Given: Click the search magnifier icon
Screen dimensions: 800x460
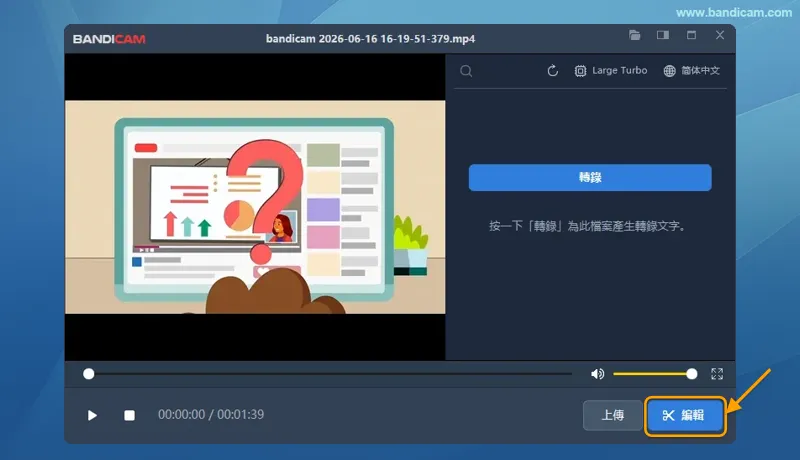Looking at the screenshot, I should click(x=466, y=71).
